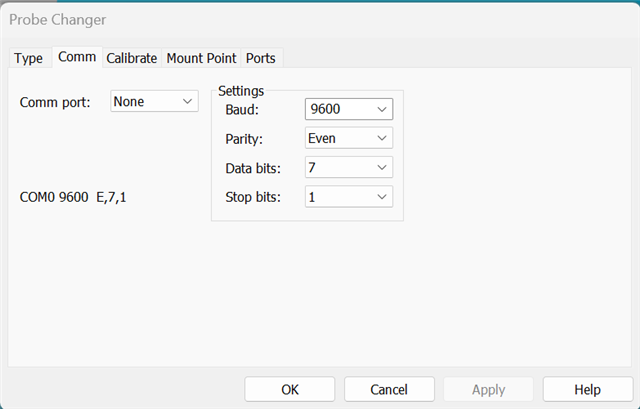Viewport: 640px width, 409px height.
Task: Switch to the Ports tab
Action: pyautogui.click(x=261, y=58)
